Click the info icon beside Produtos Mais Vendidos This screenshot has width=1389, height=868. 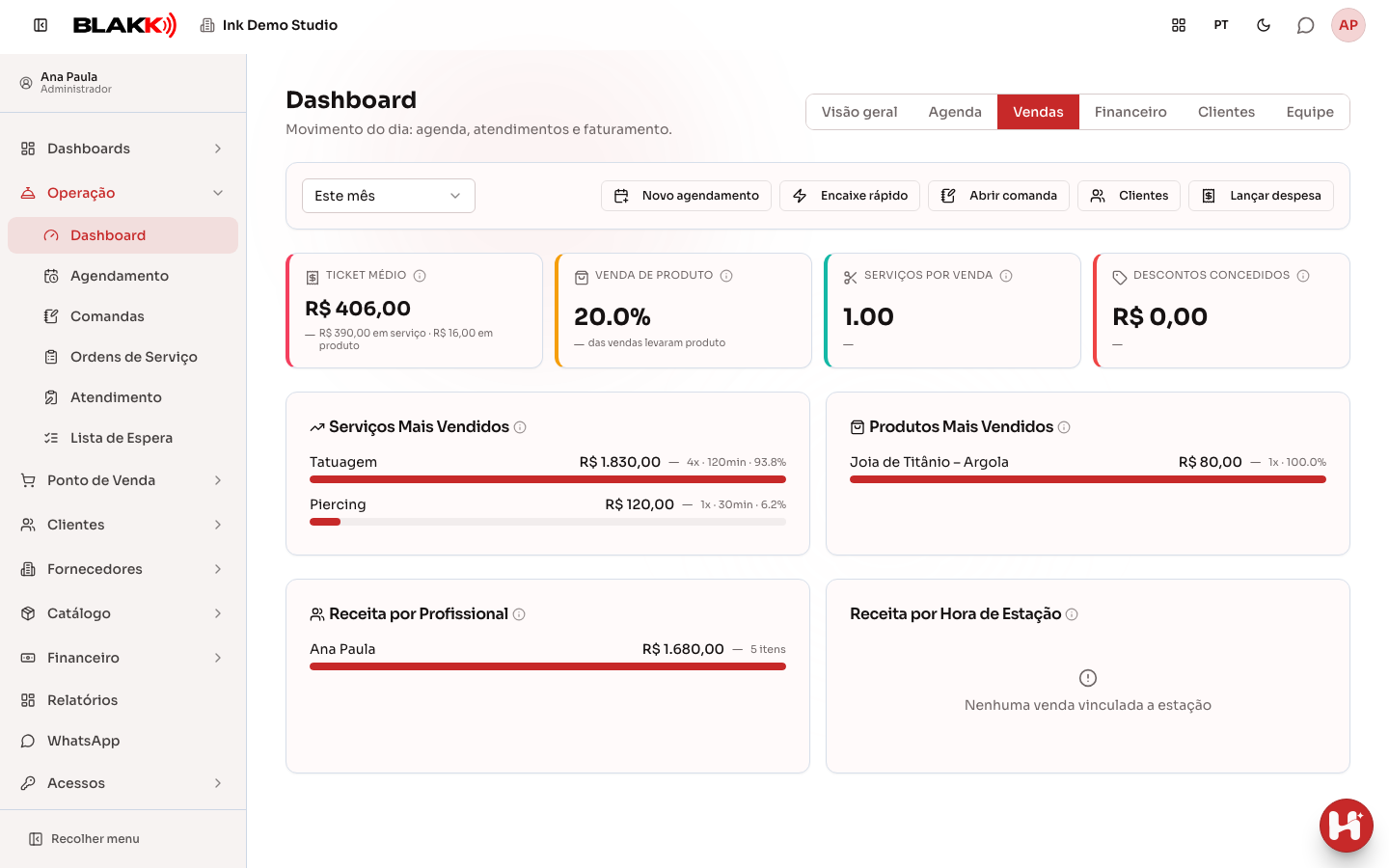[1064, 427]
